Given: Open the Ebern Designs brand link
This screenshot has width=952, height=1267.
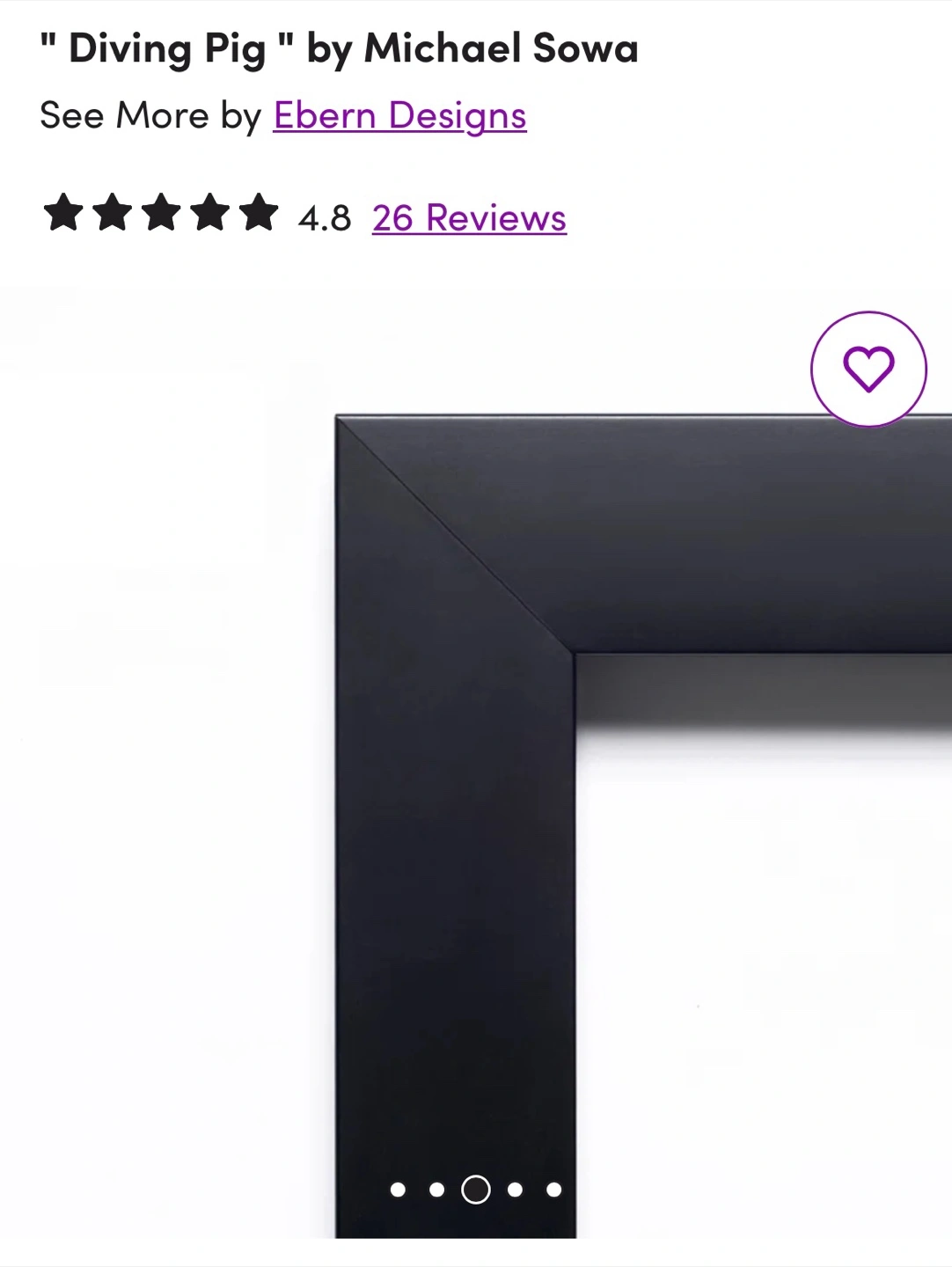Looking at the screenshot, I should tap(400, 116).
